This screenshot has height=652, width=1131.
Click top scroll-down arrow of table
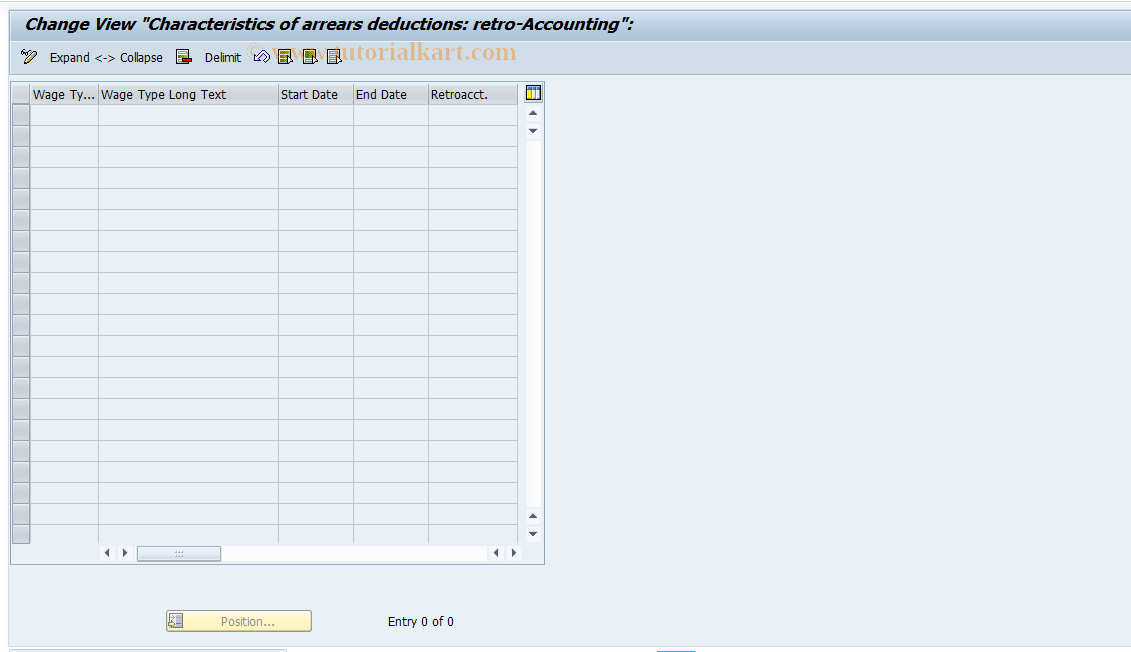pos(533,131)
